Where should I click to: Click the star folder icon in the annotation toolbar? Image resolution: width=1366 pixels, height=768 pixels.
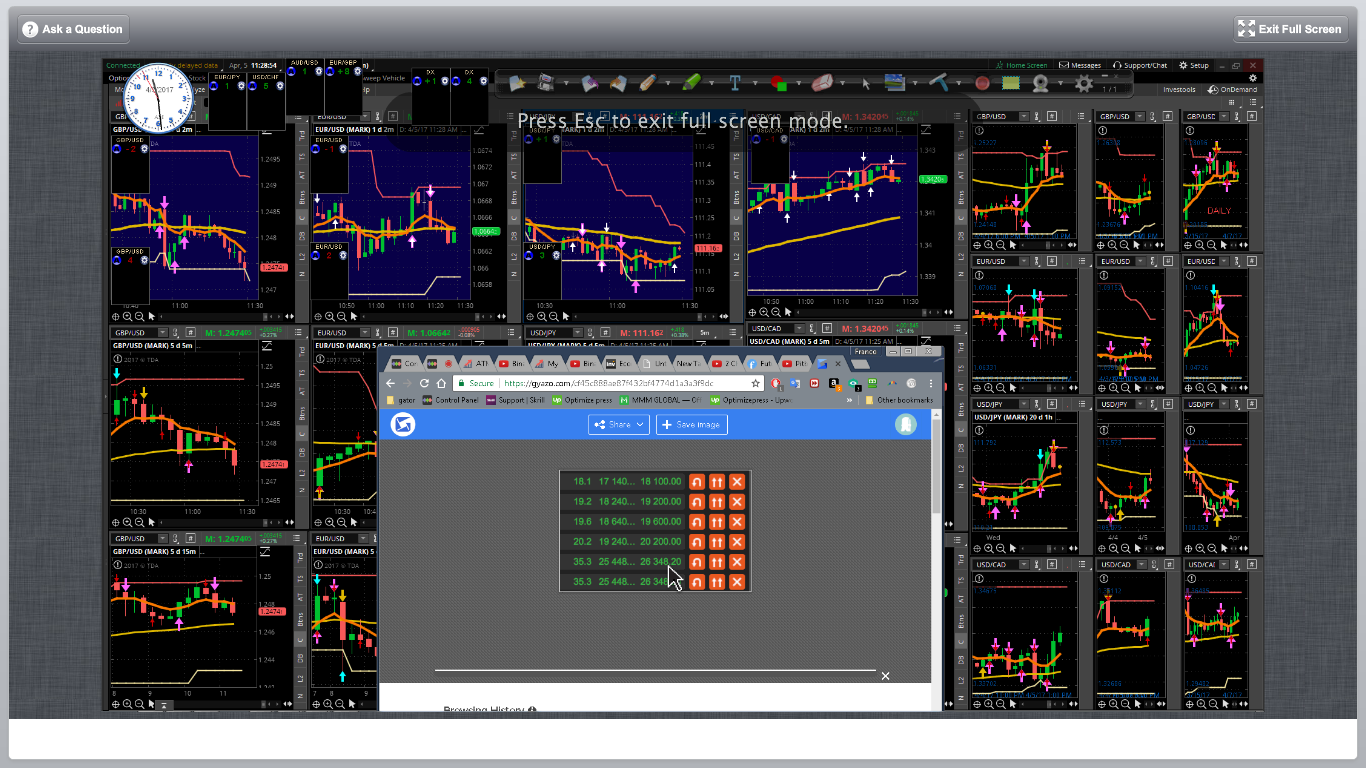517,83
